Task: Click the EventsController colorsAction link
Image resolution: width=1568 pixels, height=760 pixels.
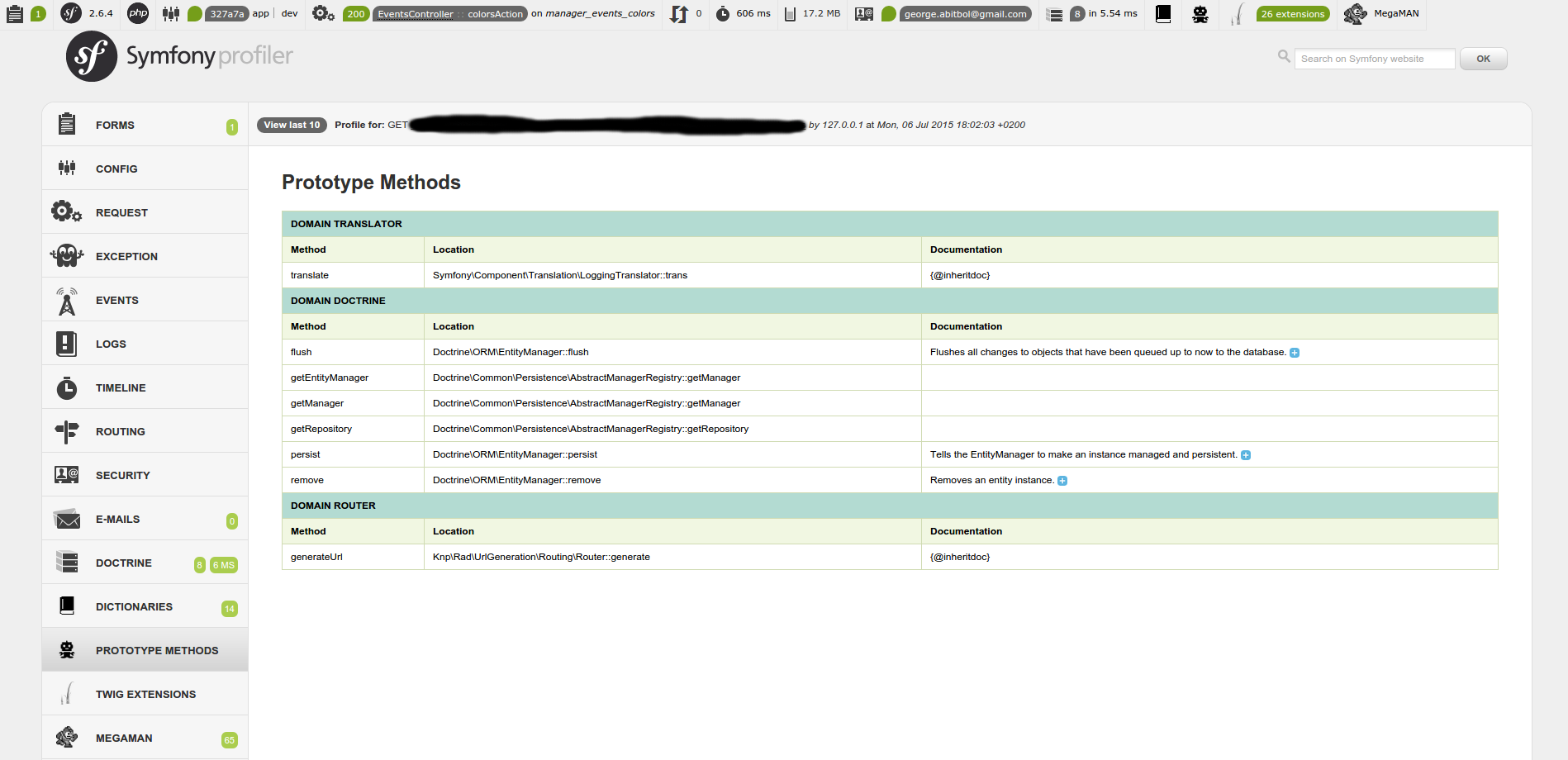Action: (x=450, y=14)
